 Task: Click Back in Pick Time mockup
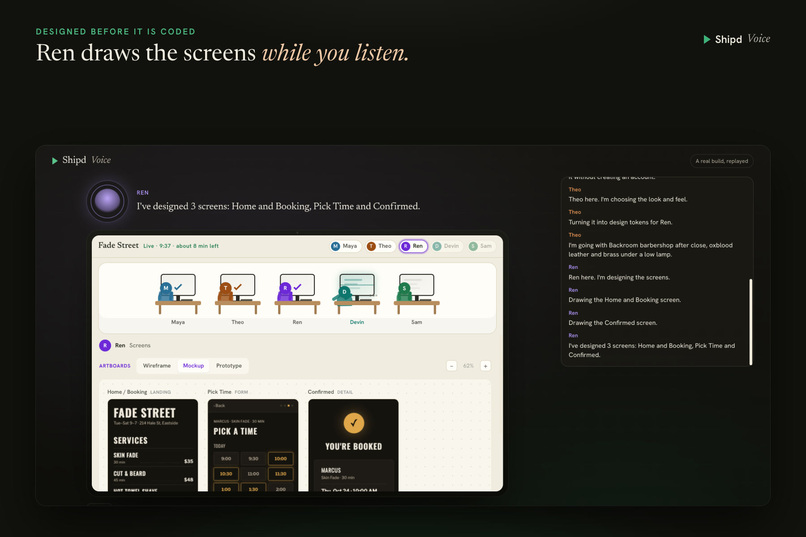point(219,406)
